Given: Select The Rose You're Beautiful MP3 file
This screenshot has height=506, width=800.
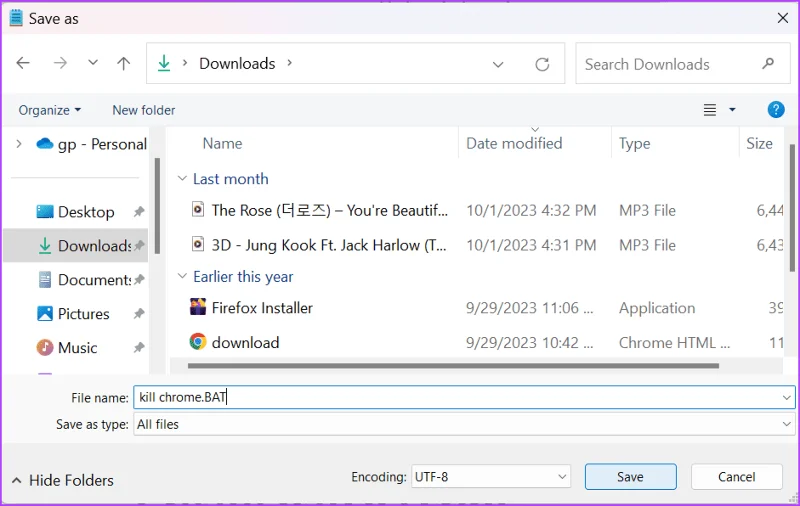Looking at the screenshot, I should (330, 210).
